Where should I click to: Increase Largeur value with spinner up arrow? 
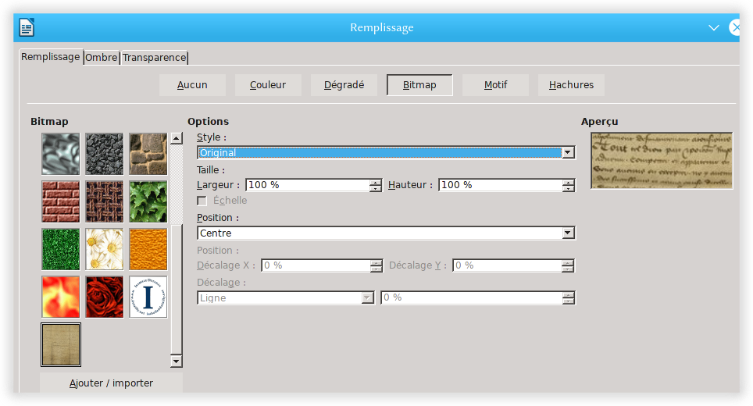click(x=375, y=181)
